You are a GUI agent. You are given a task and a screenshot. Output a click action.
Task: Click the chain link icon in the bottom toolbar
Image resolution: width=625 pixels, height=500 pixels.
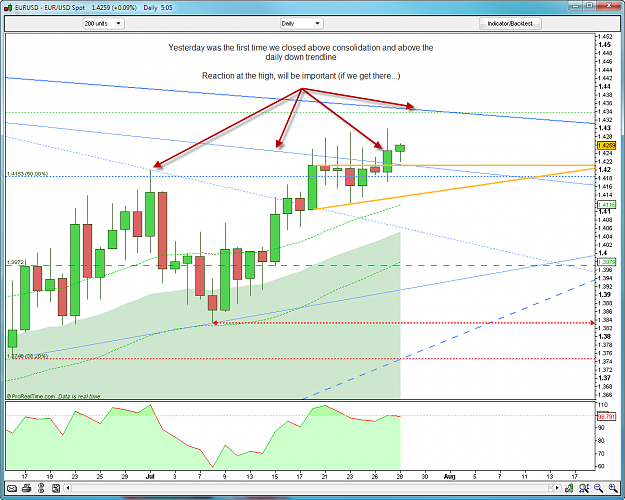pyautogui.click(x=41, y=488)
